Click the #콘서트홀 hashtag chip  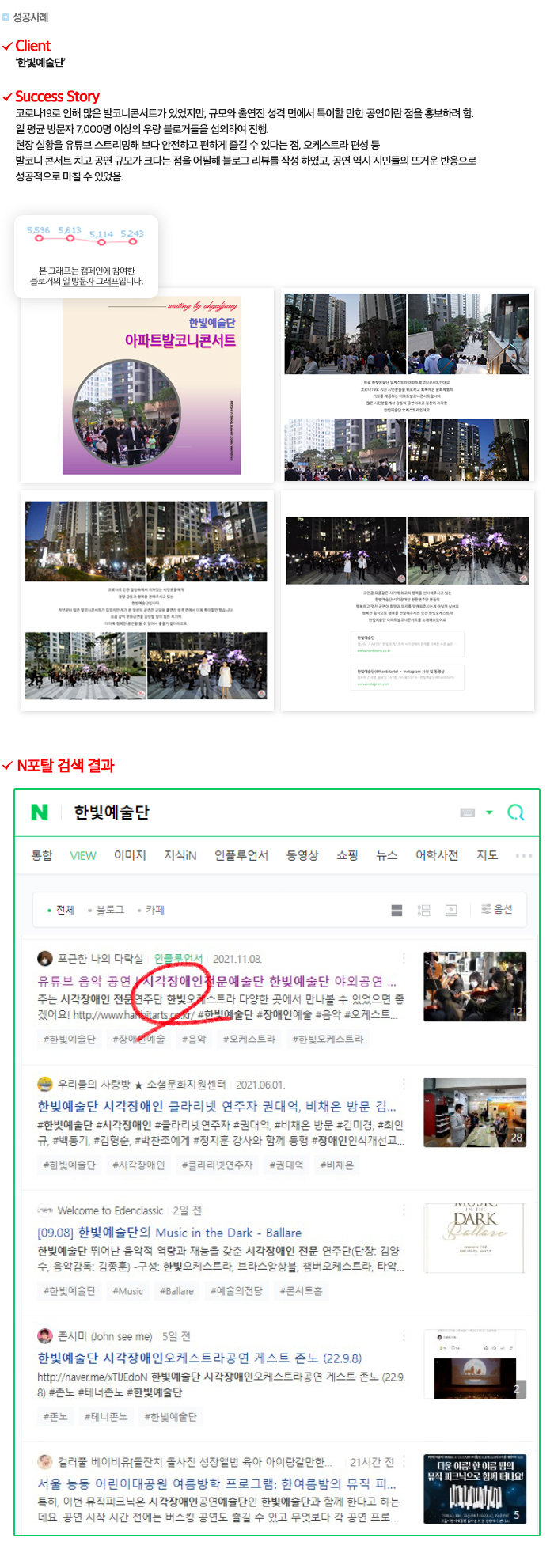point(302,1291)
